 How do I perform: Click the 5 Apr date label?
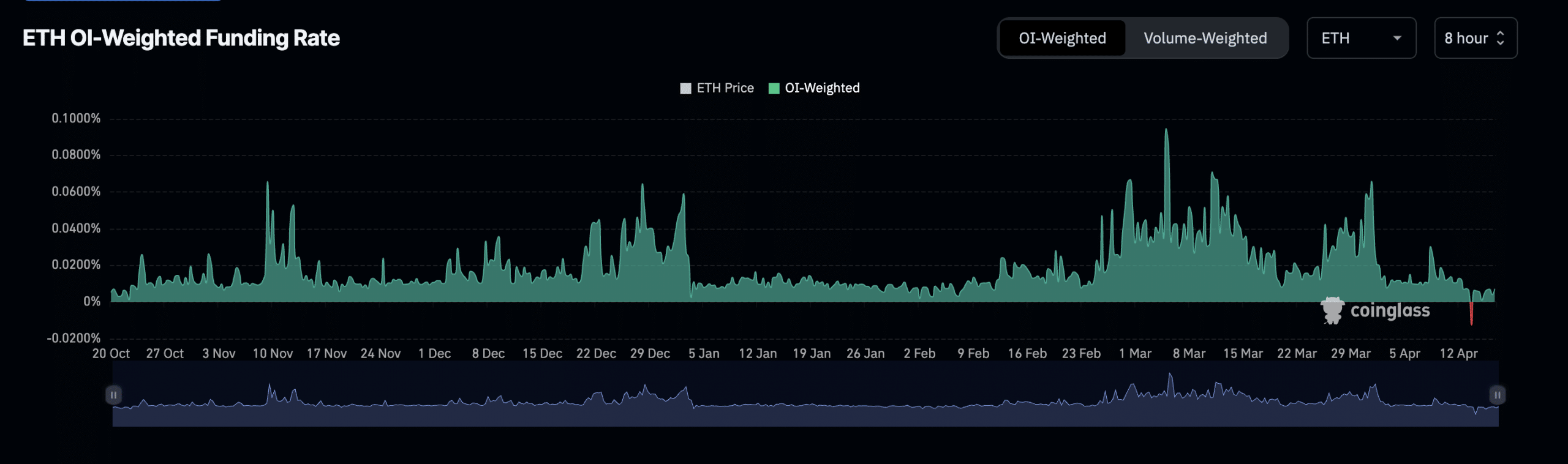[x=1404, y=354]
